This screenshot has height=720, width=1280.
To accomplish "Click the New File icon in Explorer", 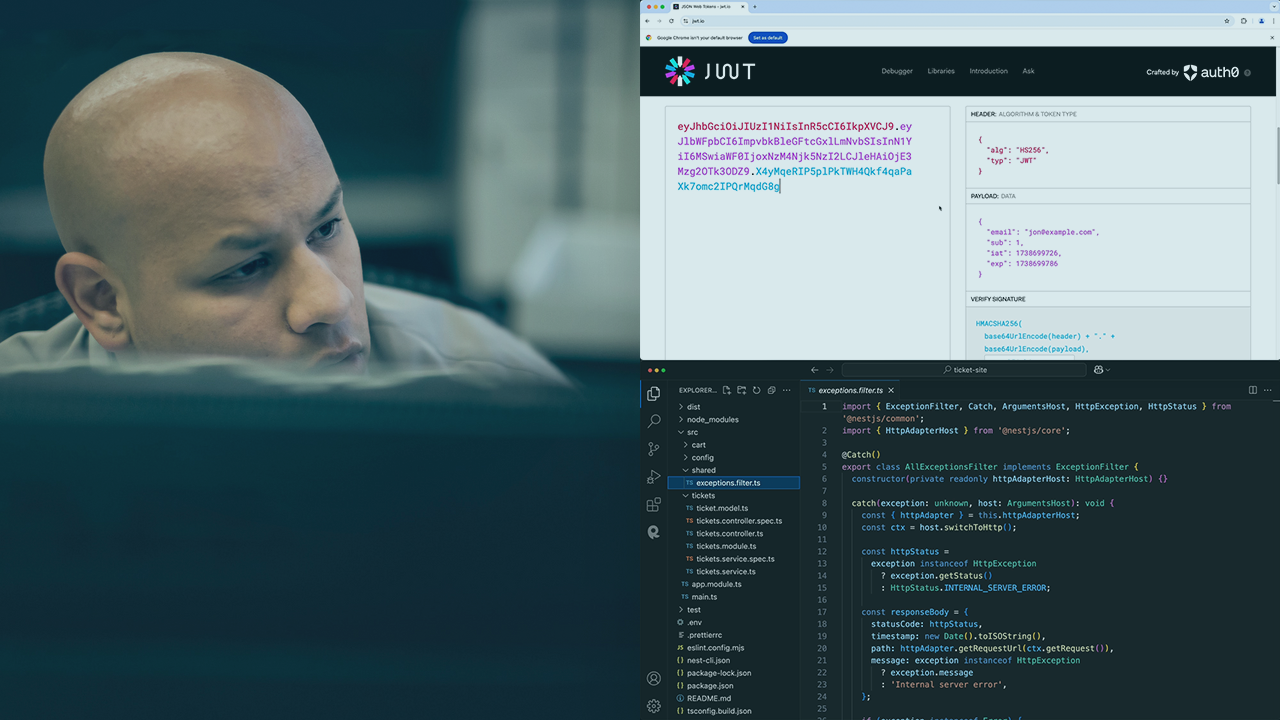I will pyautogui.click(x=727, y=390).
